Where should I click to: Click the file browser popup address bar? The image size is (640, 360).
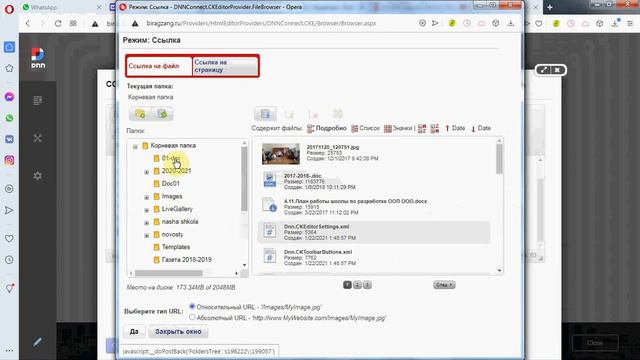click(261, 23)
